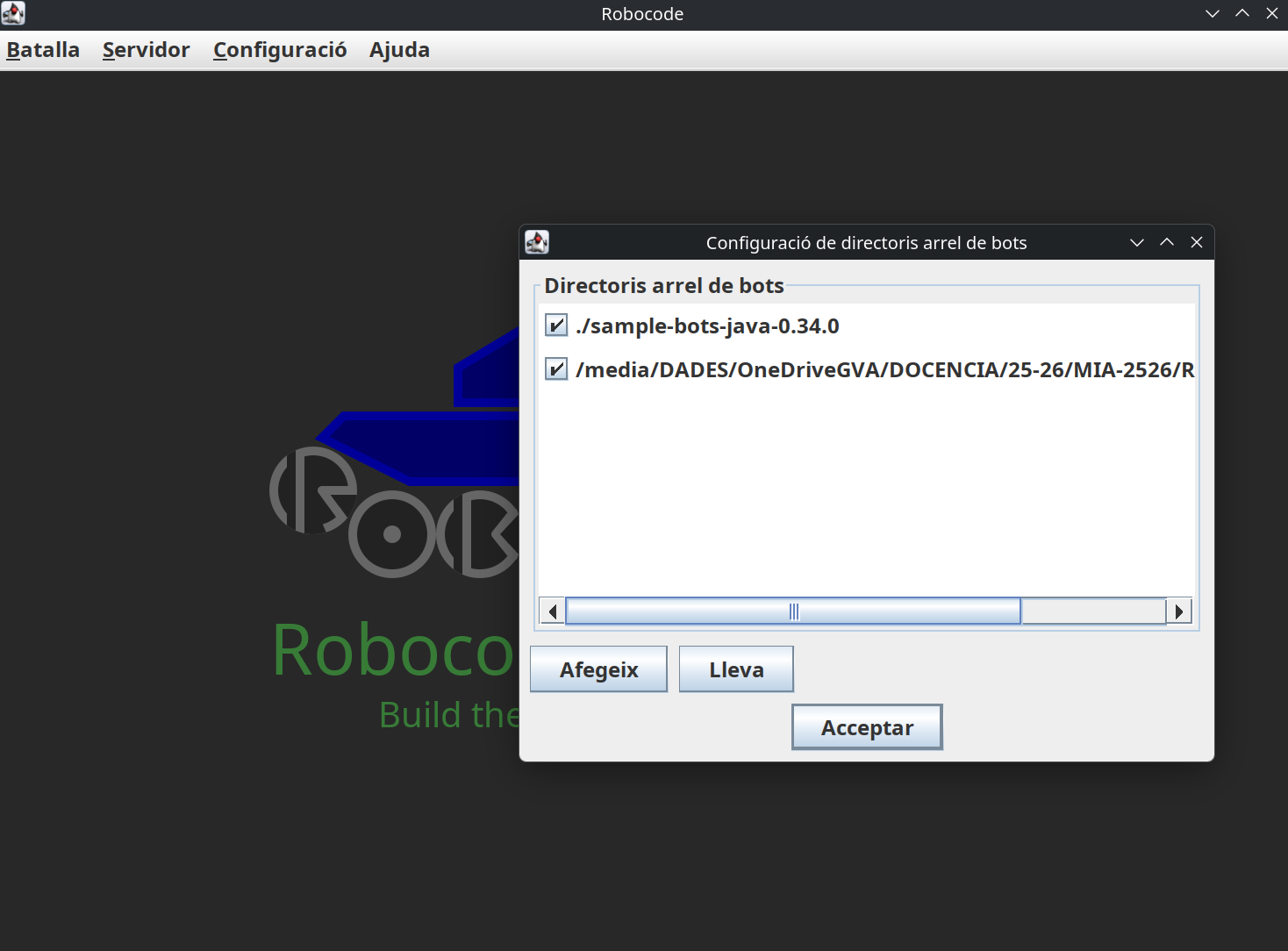Image resolution: width=1288 pixels, height=951 pixels.
Task: Click the horizontal scrollbar thumb in directories list
Action: [793, 611]
